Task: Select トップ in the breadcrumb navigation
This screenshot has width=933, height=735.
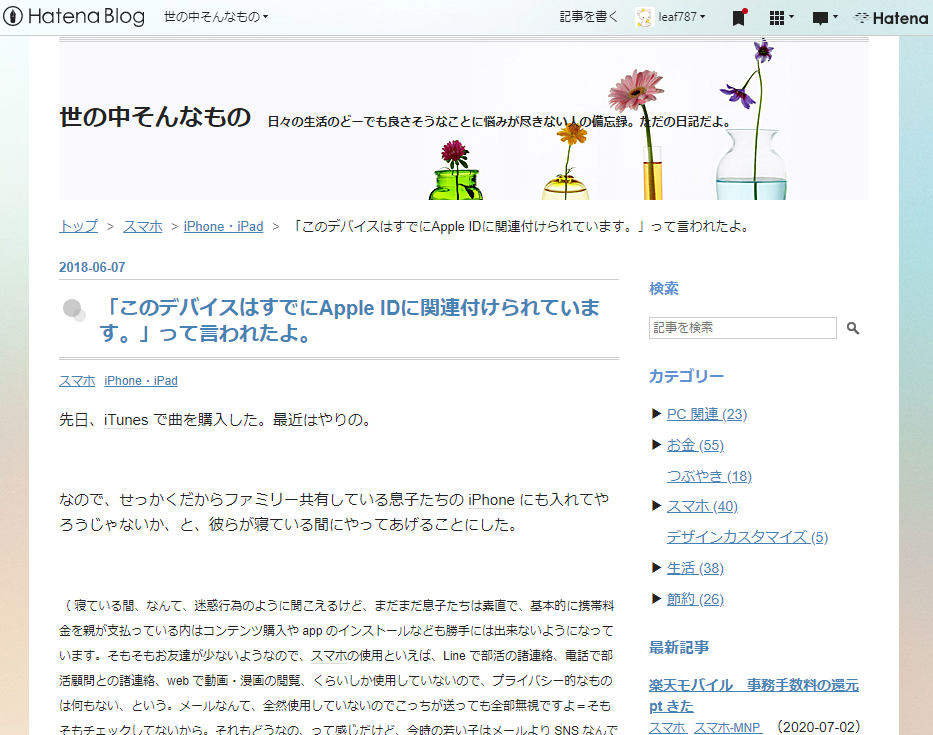Action: [x=77, y=226]
